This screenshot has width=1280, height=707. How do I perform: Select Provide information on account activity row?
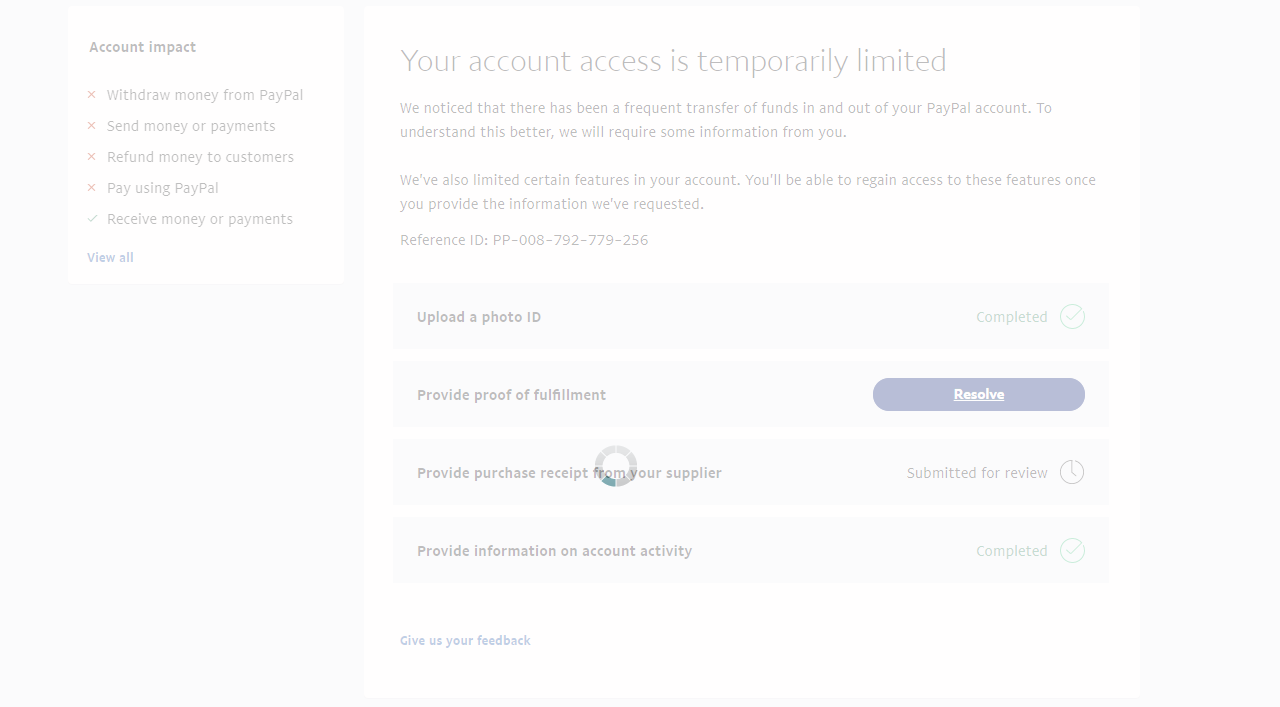click(554, 551)
